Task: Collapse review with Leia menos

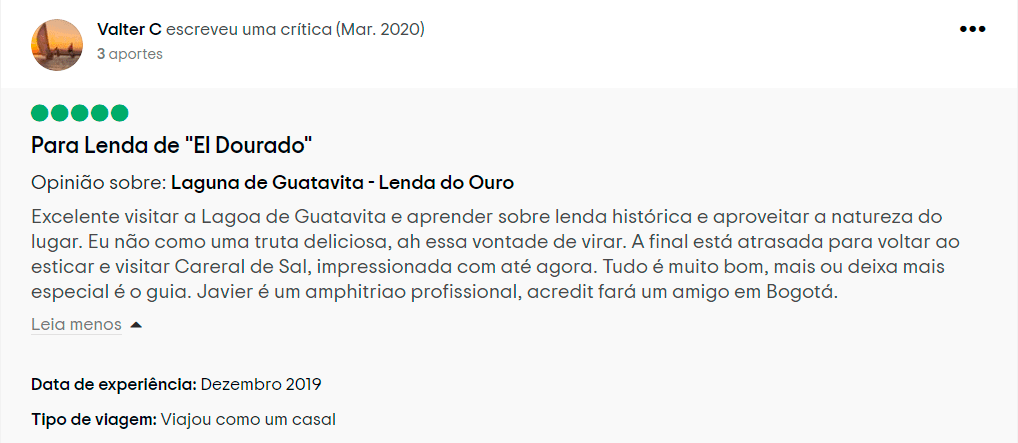Action: tap(76, 324)
